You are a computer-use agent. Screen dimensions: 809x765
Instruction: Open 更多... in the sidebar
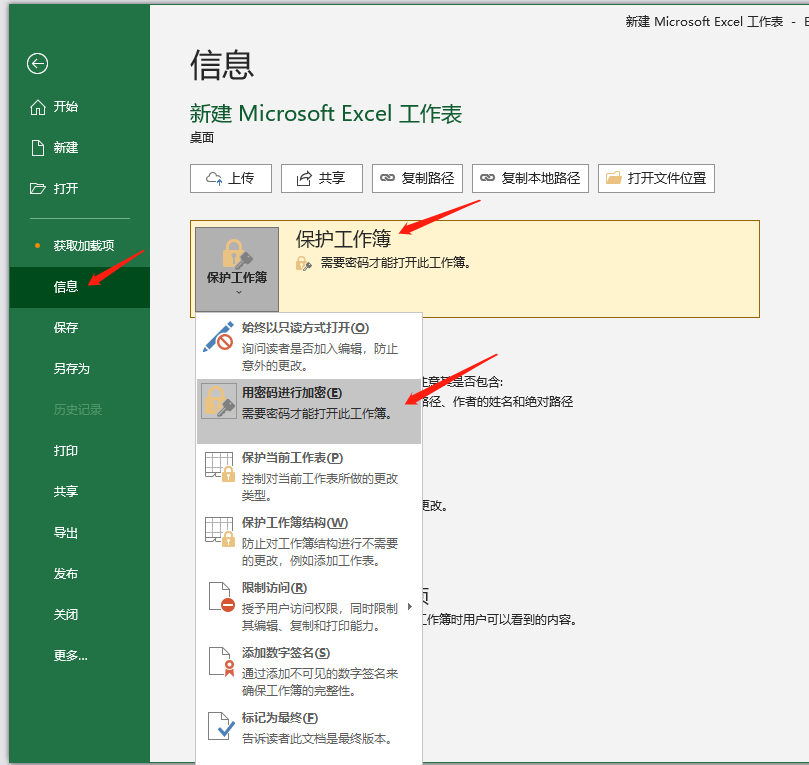coord(79,656)
